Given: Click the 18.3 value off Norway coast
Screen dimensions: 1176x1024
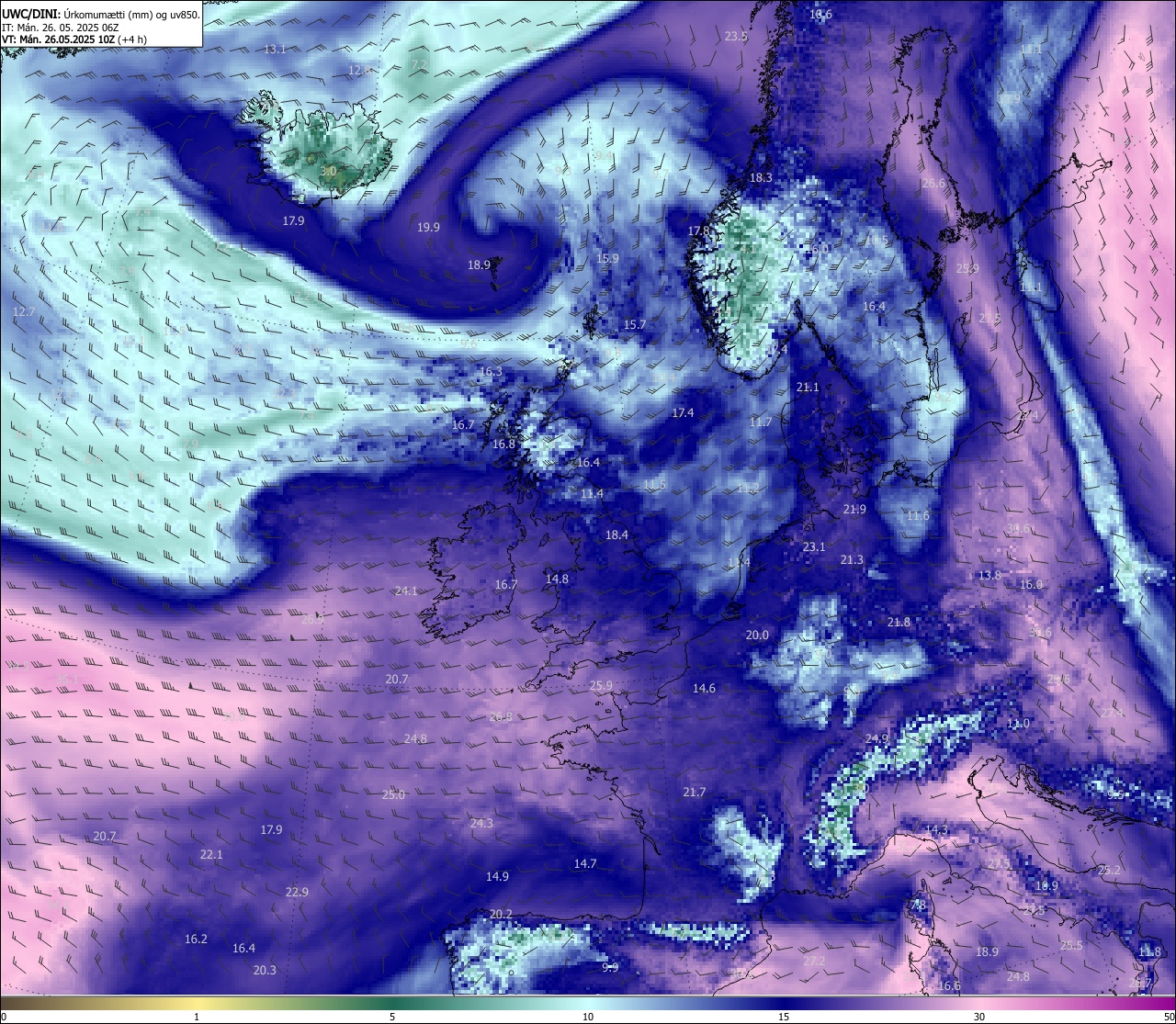Looking at the screenshot, I should pyautogui.click(x=761, y=177).
